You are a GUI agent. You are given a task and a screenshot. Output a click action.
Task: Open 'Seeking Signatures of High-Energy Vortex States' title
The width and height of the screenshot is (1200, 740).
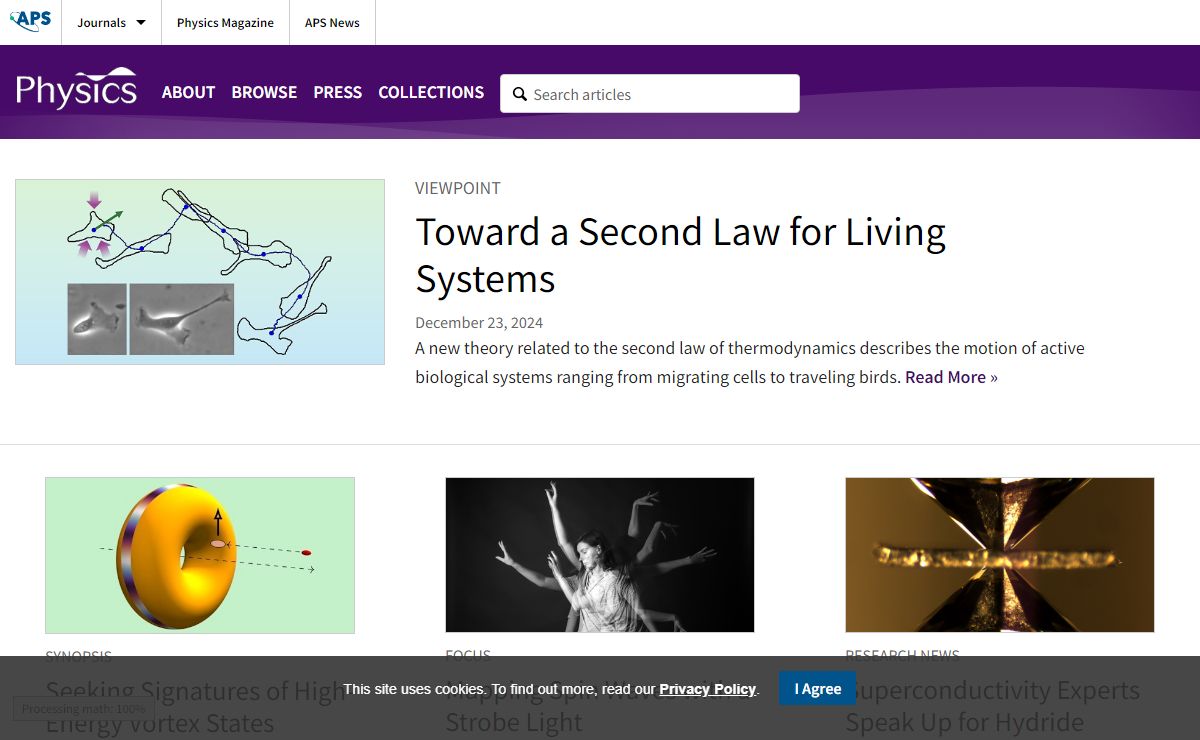point(194,707)
